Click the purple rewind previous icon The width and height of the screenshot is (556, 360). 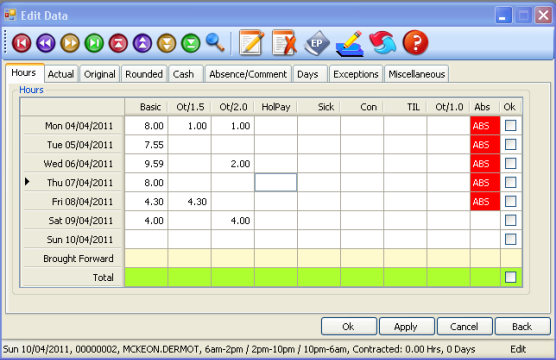point(46,43)
